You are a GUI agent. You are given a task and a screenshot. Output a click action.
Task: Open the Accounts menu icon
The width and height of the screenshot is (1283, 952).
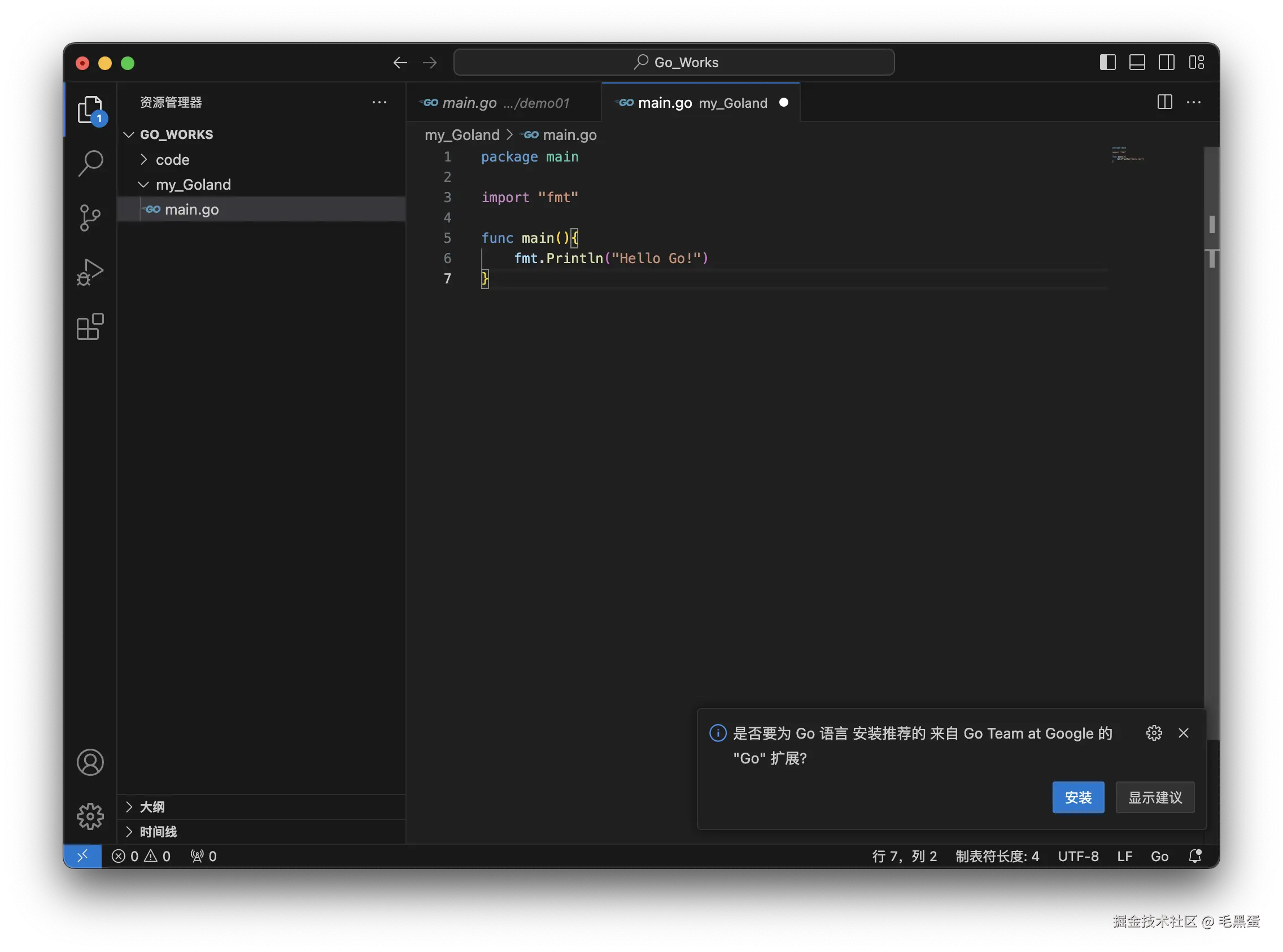click(x=90, y=762)
